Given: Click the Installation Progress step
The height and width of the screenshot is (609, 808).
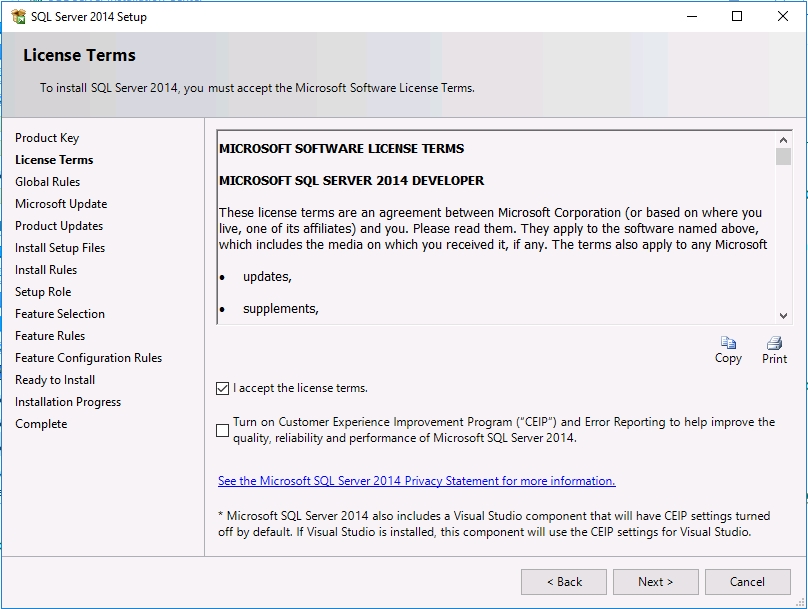Looking at the screenshot, I should coord(68,402).
